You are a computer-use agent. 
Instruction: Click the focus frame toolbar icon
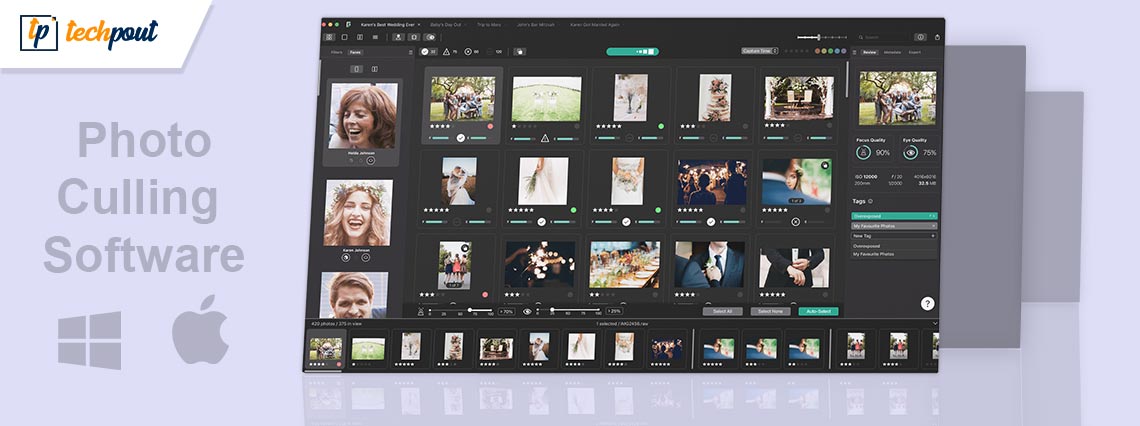pos(414,37)
